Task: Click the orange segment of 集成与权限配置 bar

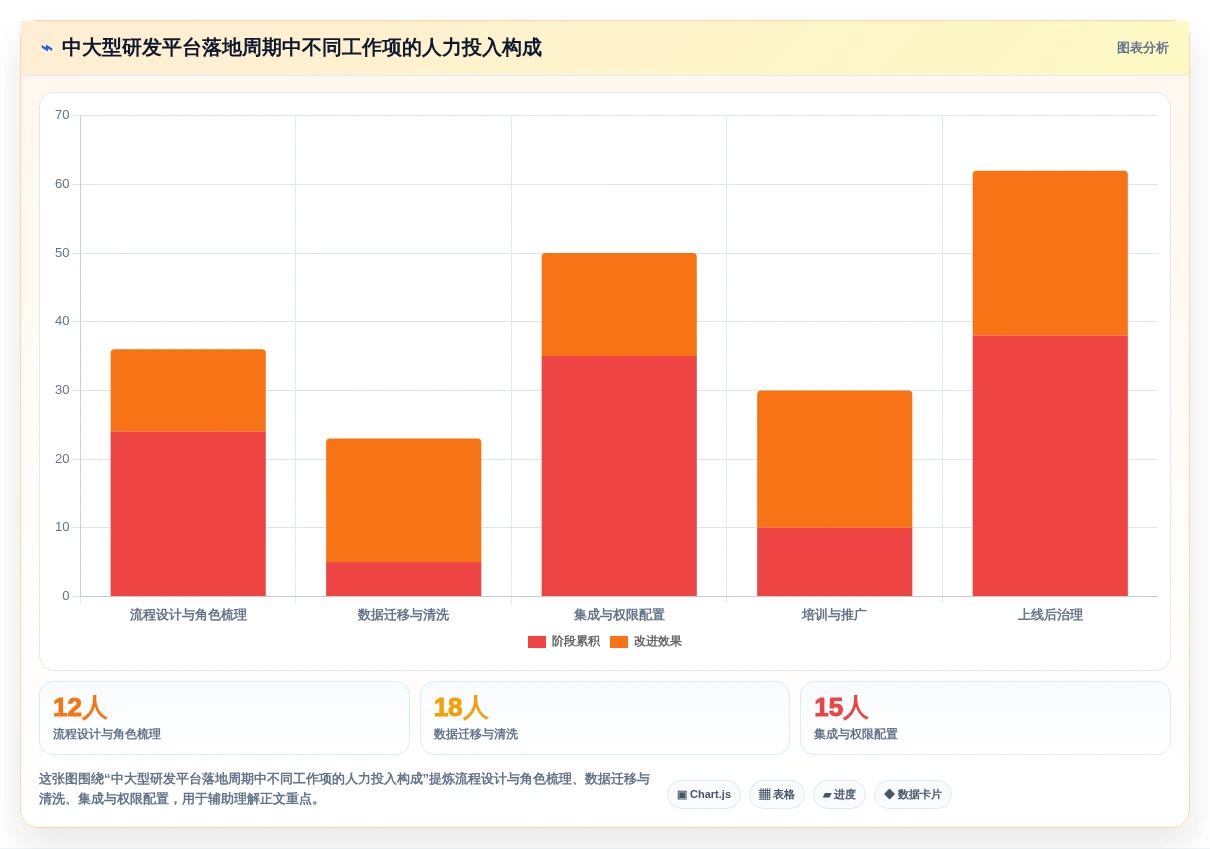Action: (x=619, y=305)
